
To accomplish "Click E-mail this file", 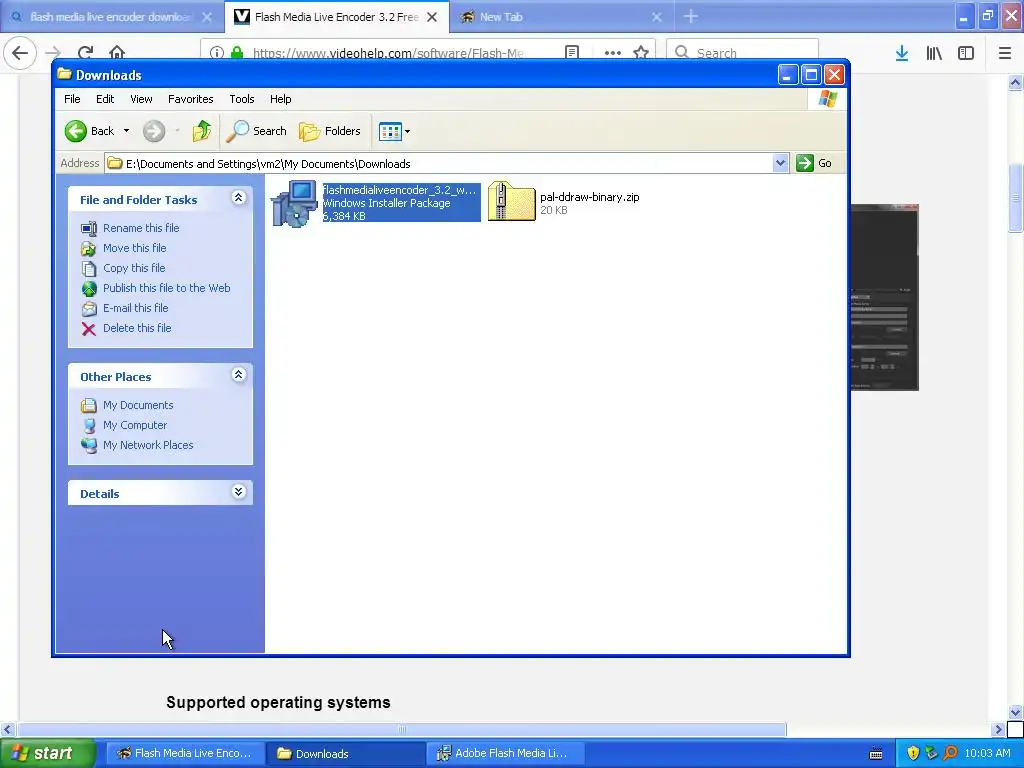I will [x=135, y=308].
